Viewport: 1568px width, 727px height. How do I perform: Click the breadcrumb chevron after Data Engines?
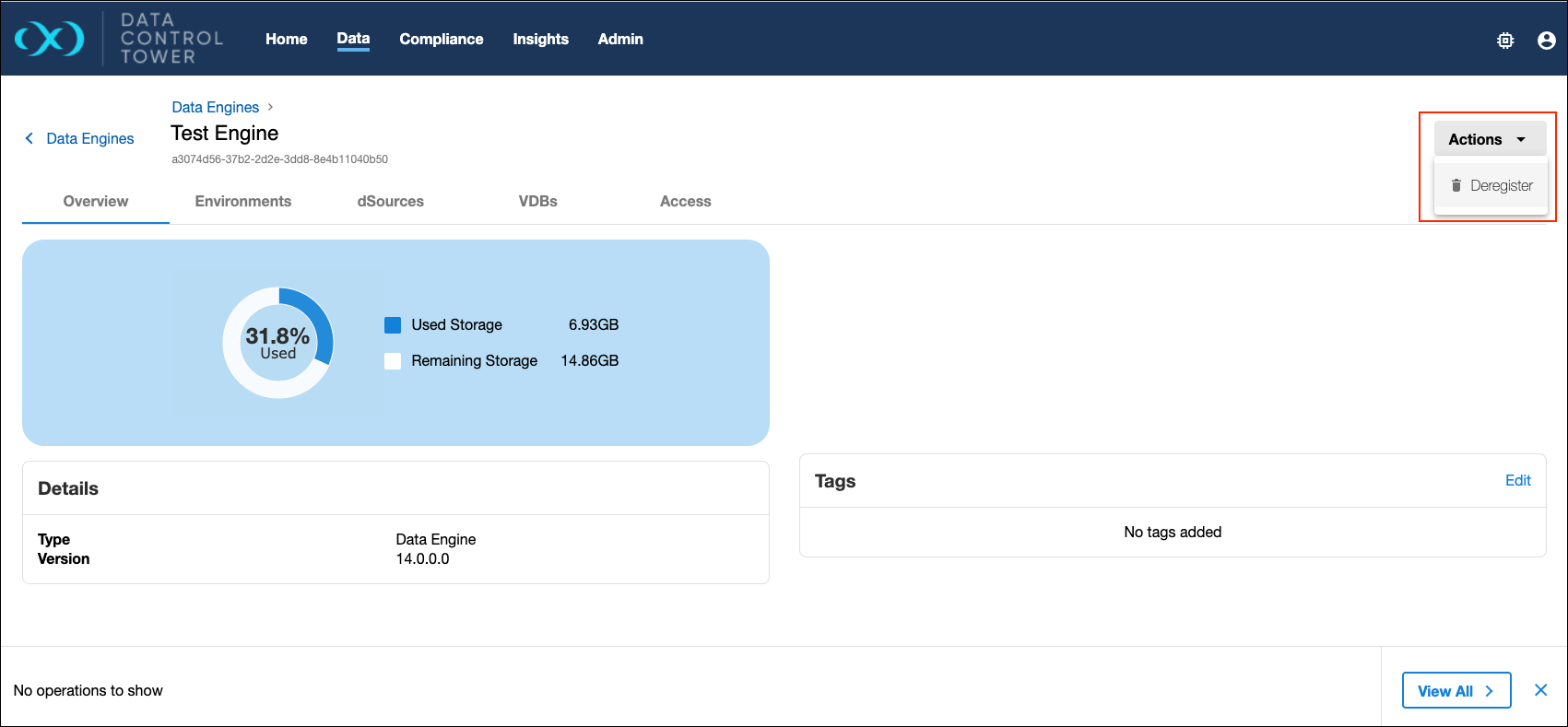(270, 107)
